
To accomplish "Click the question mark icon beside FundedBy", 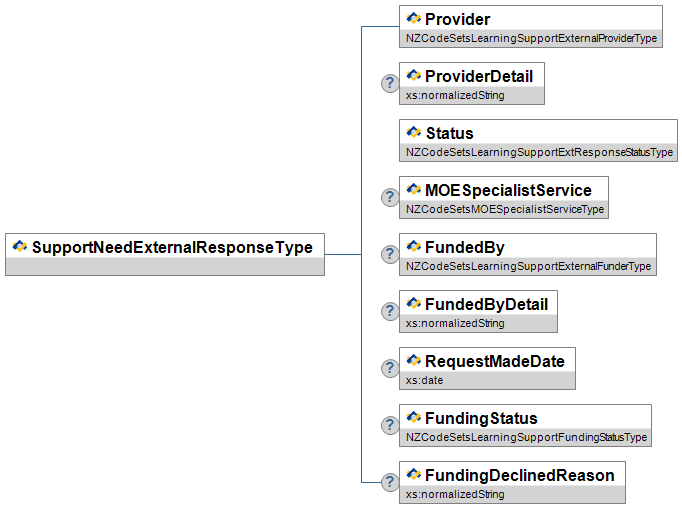I will (x=390, y=254).
